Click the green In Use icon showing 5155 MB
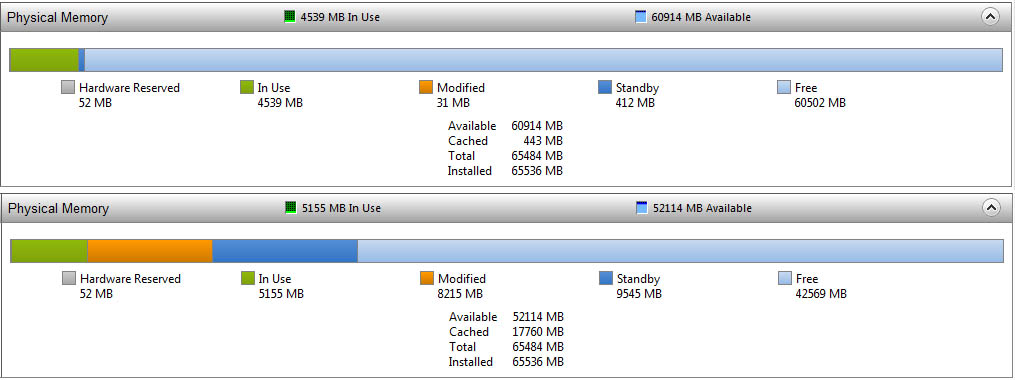1015x380 pixels. (291, 208)
